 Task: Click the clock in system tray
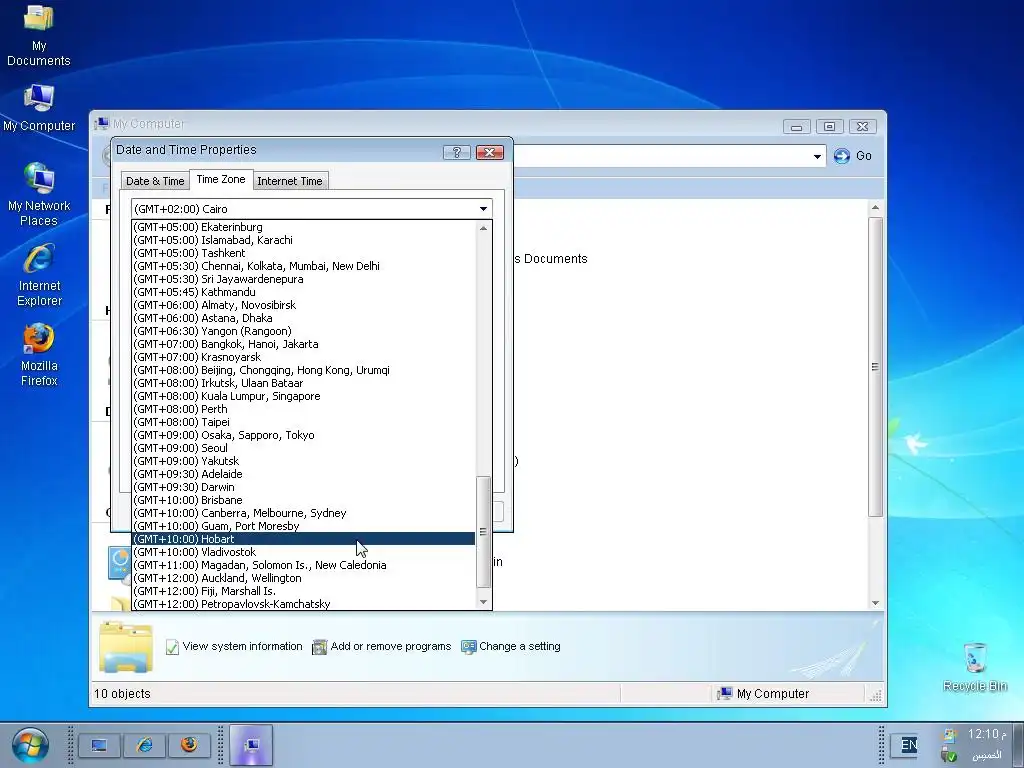point(986,734)
